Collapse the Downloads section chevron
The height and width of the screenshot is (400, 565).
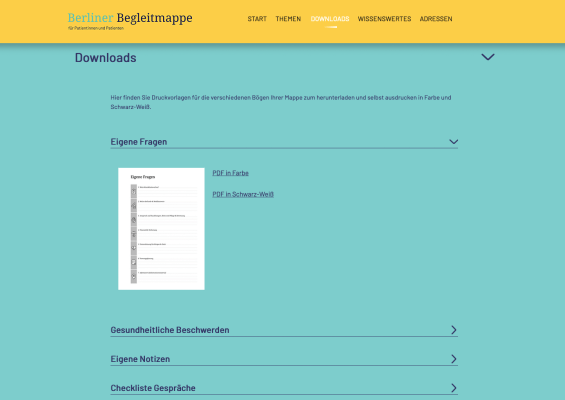pos(488,57)
